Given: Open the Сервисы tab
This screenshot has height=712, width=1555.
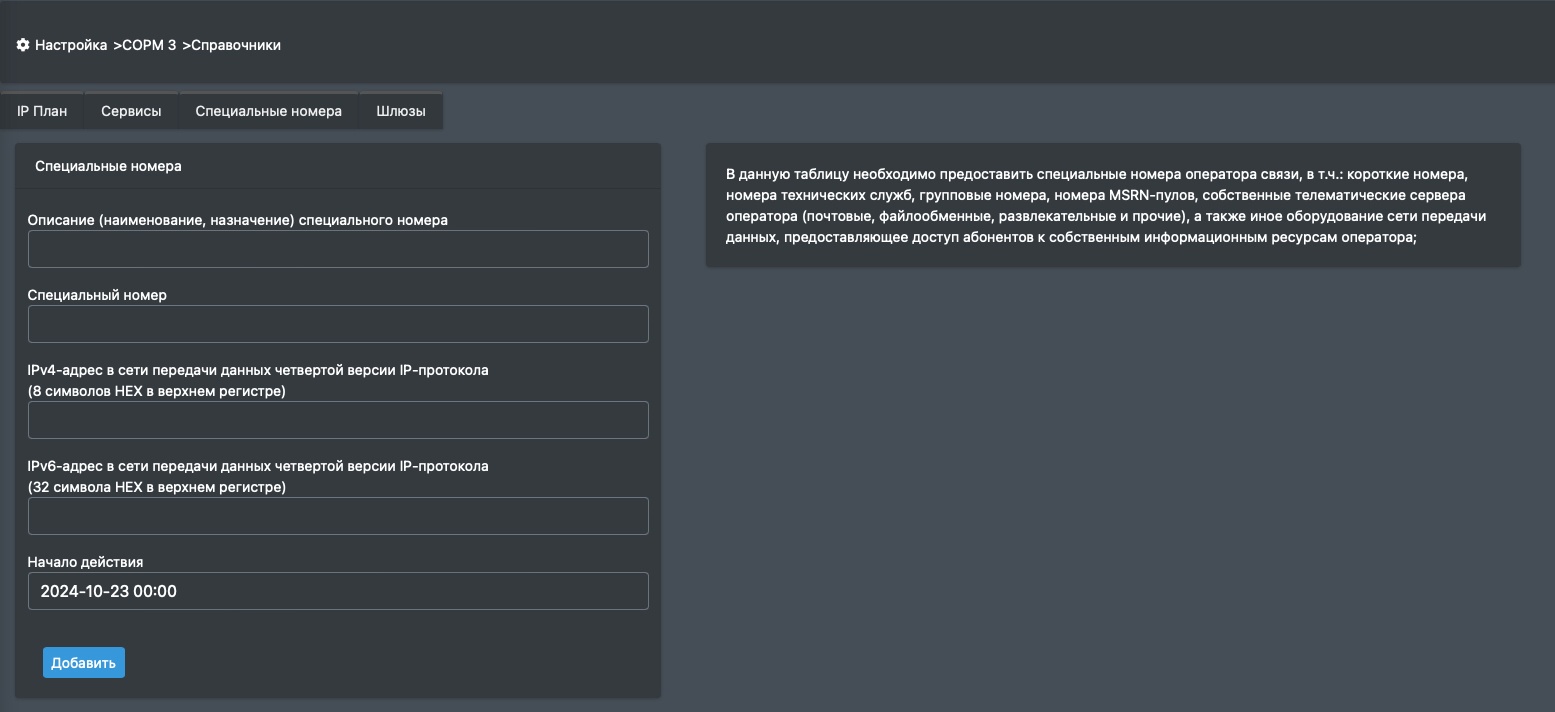Looking at the screenshot, I should point(131,111).
